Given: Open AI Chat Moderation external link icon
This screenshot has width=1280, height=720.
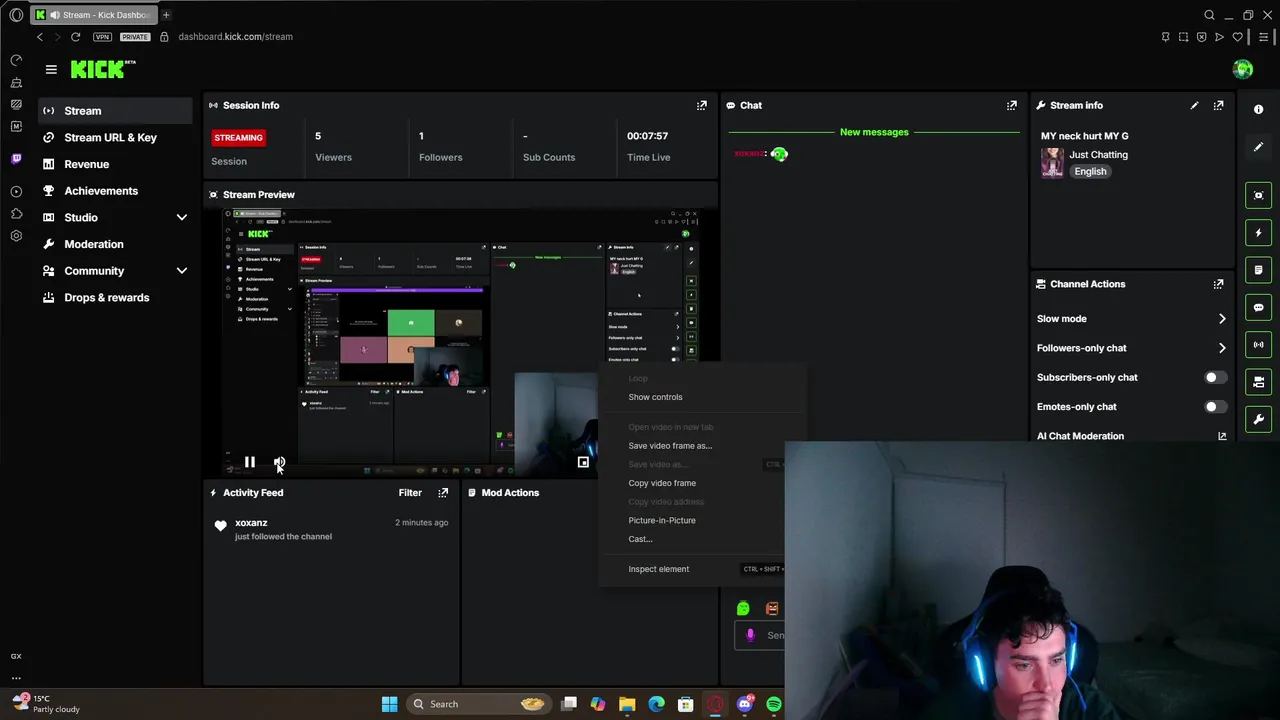Looking at the screenshot, I should click(x=1222, y=436).
